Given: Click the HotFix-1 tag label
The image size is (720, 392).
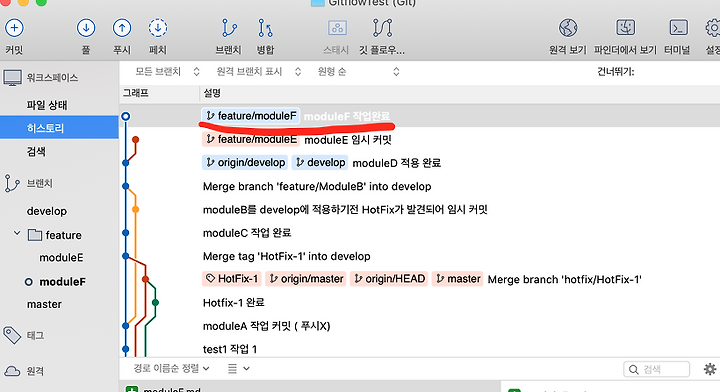Looking at the screenshot, I should click(232, 279).
